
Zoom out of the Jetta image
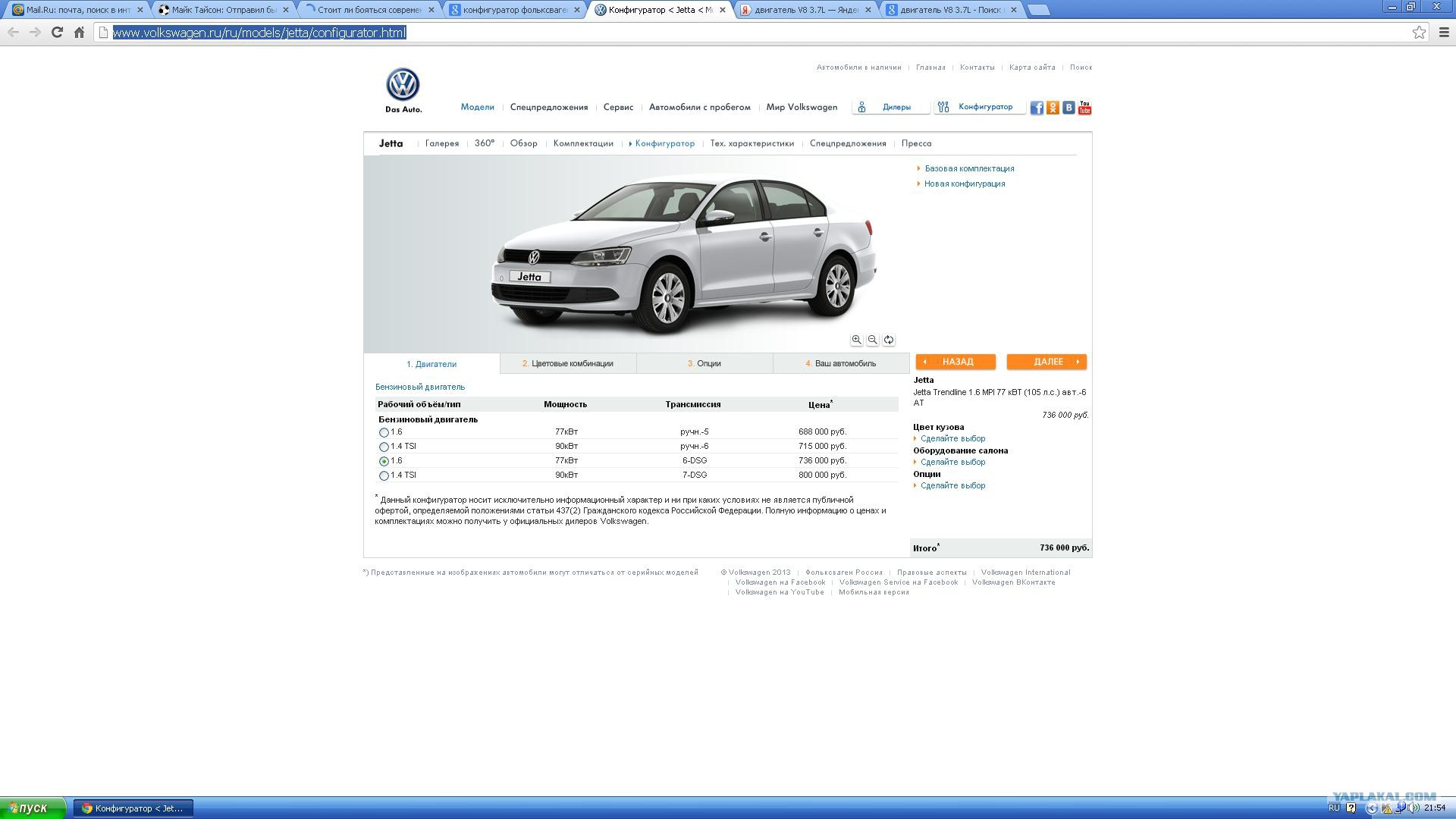click(872, 340)
